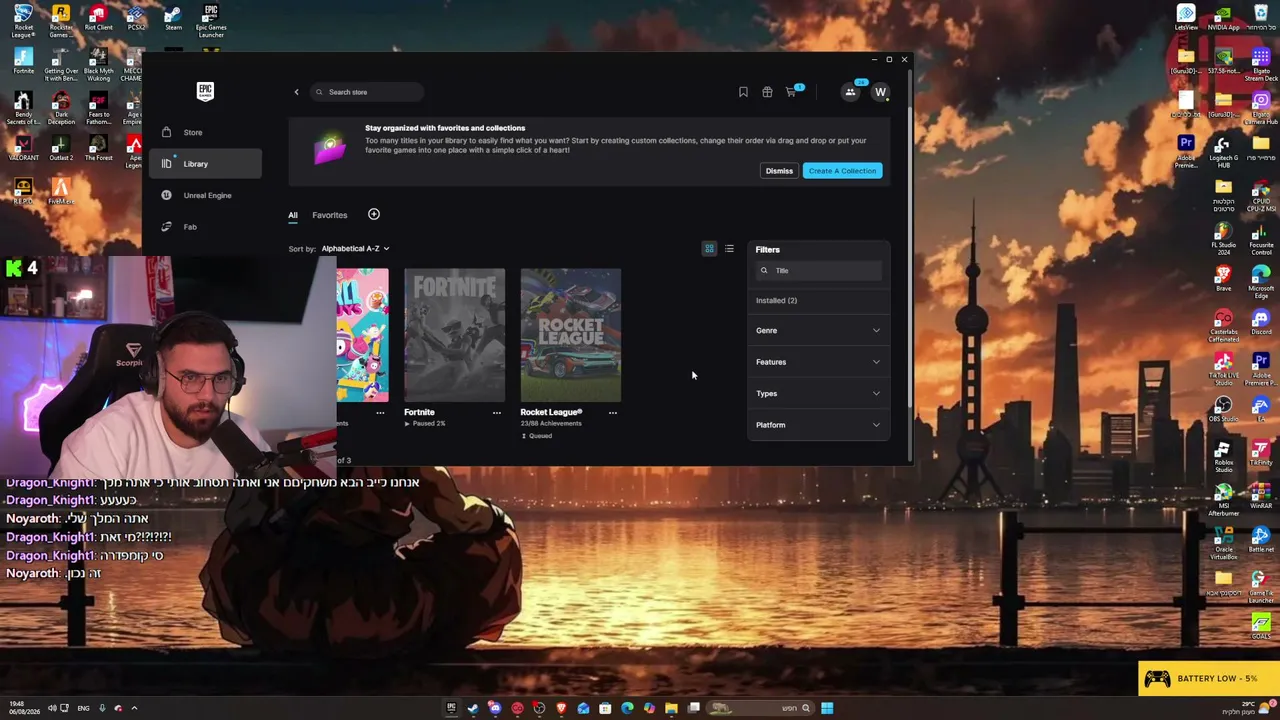Open the Fortnite desktop shortcut
The width and height of the screenshot is (1280, 720).
[24, 62]
